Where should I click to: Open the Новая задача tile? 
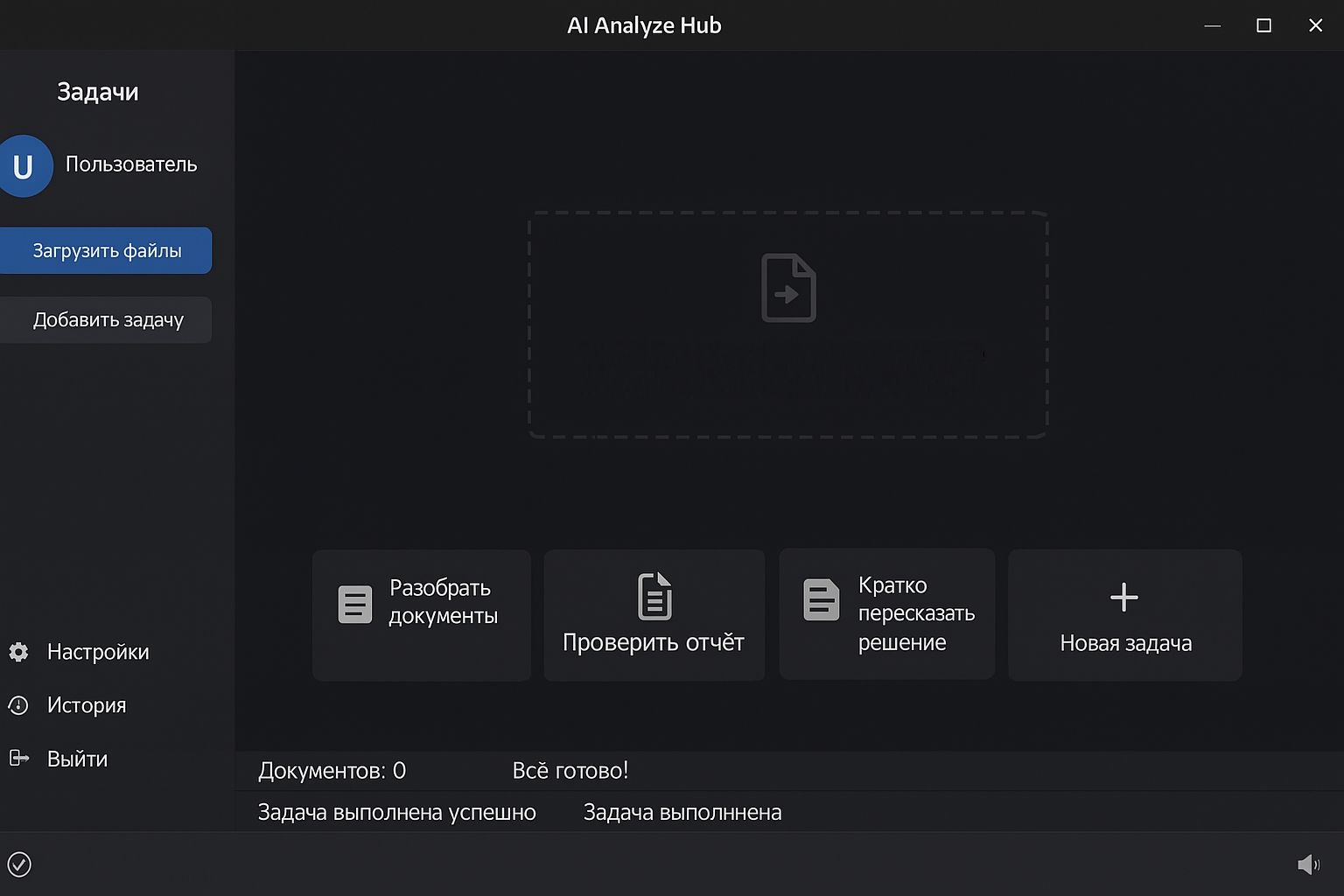(x=1123, y=615)
